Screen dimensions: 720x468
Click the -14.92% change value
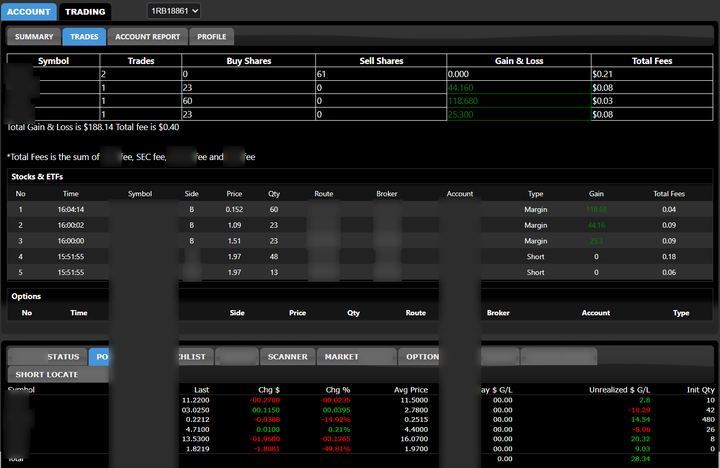click(337, 419)
